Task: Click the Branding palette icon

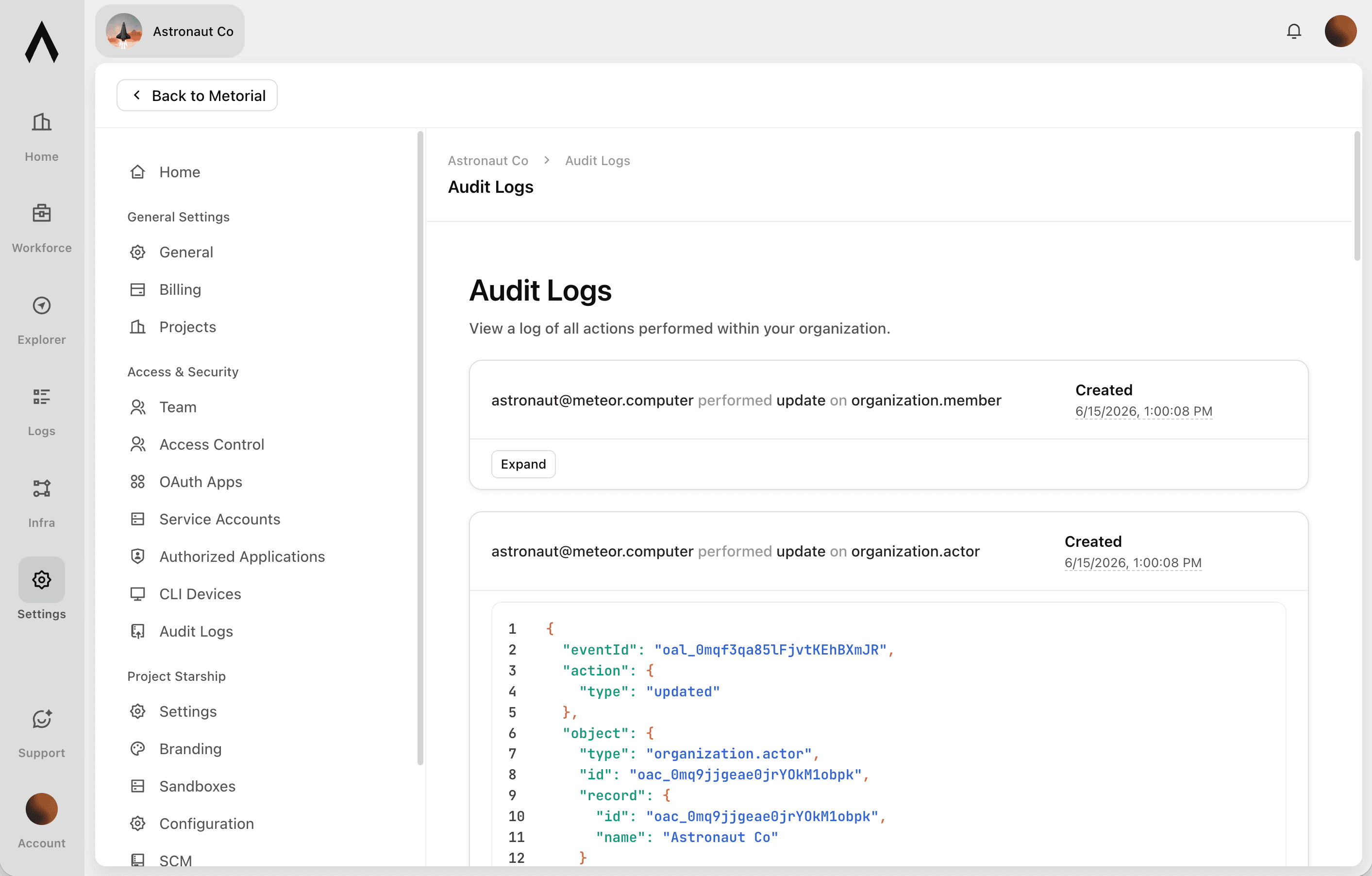Action: coord(138,749)
